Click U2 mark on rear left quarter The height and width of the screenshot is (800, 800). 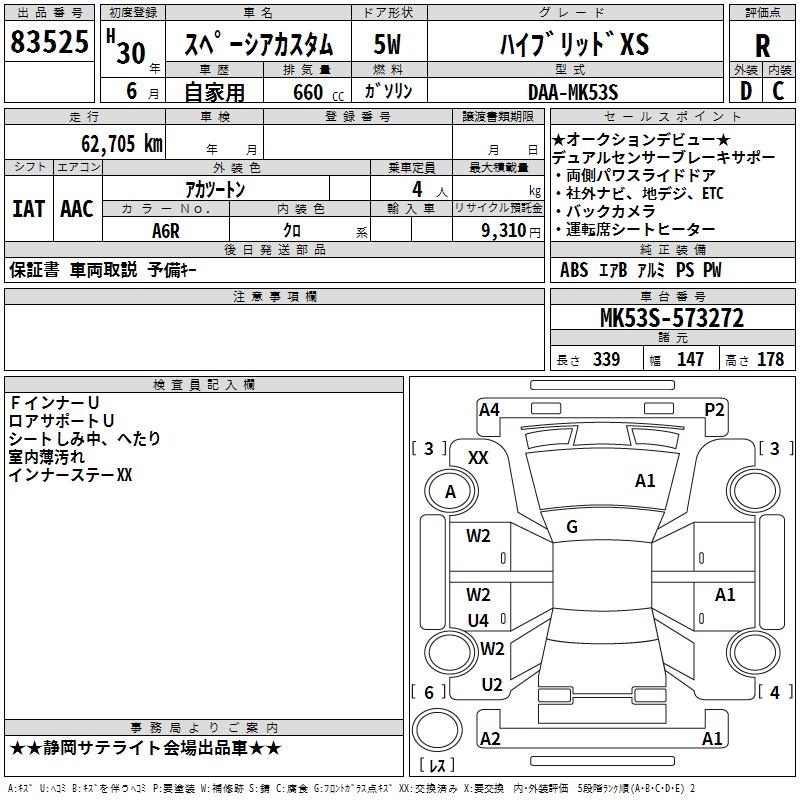(x=492, y=685)
